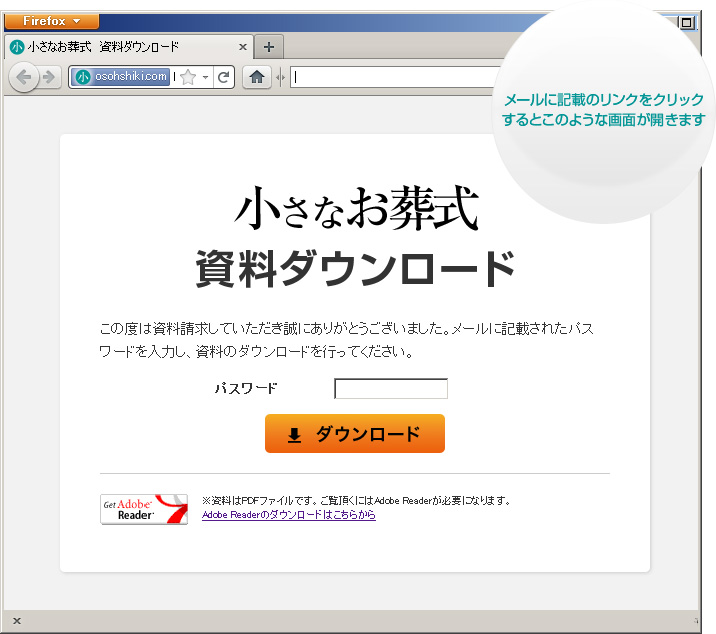Click the パスワード label
This screenshot has width=716, height=634.
(246, 388)
